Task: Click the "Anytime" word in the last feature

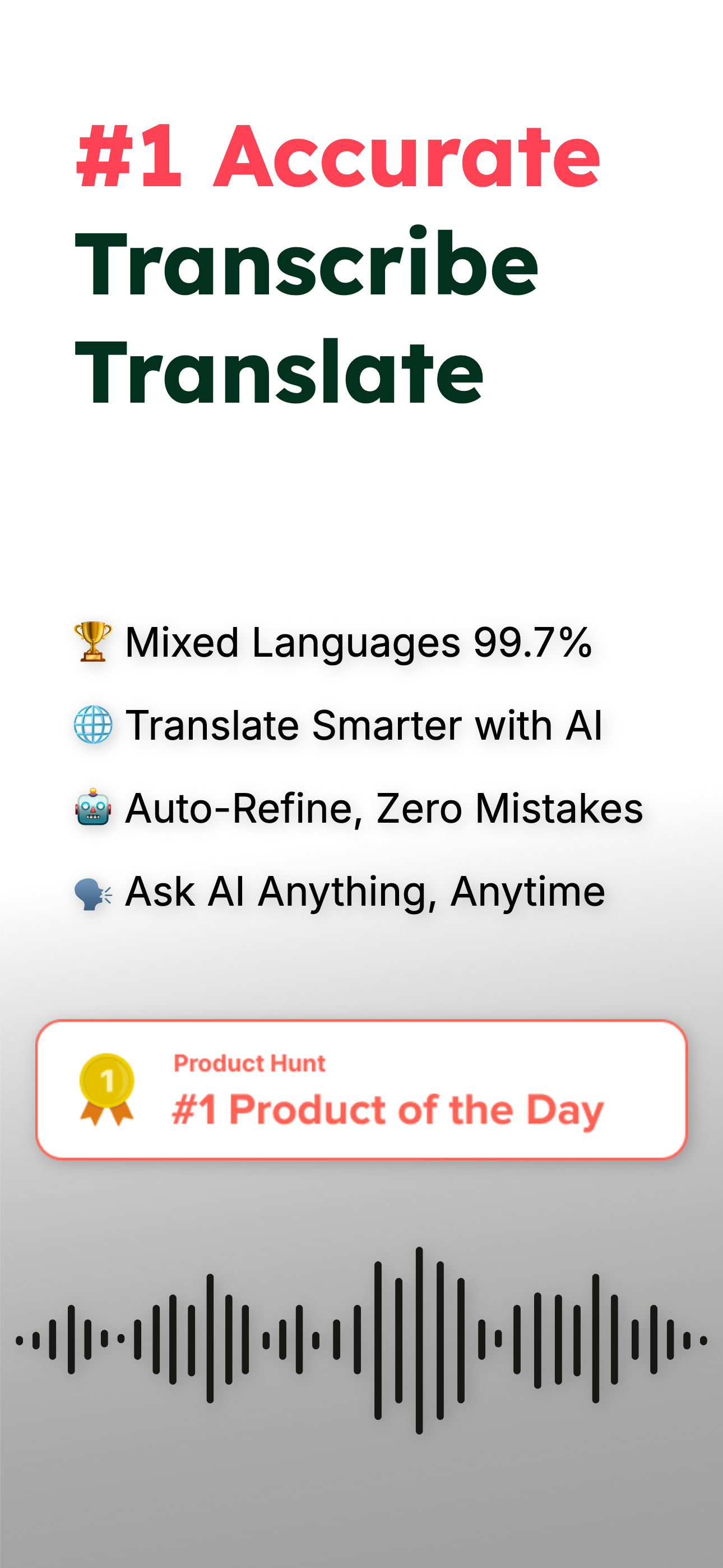Action: [x=527, y=892]
